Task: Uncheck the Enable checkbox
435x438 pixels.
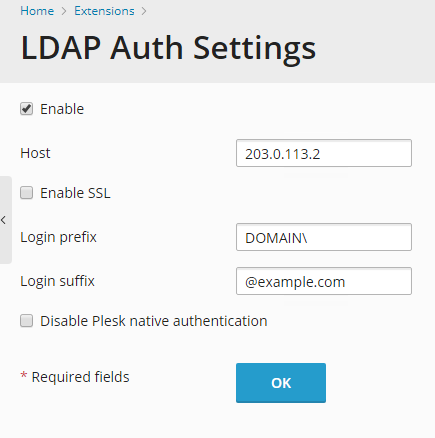Action: coord(26,109)
